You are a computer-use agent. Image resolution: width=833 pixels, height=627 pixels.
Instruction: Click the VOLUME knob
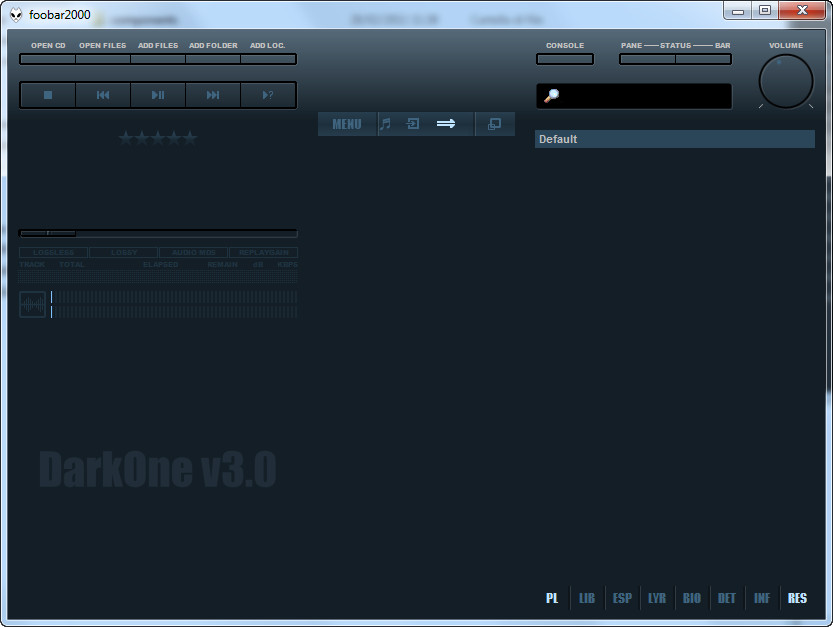[786, 81]
